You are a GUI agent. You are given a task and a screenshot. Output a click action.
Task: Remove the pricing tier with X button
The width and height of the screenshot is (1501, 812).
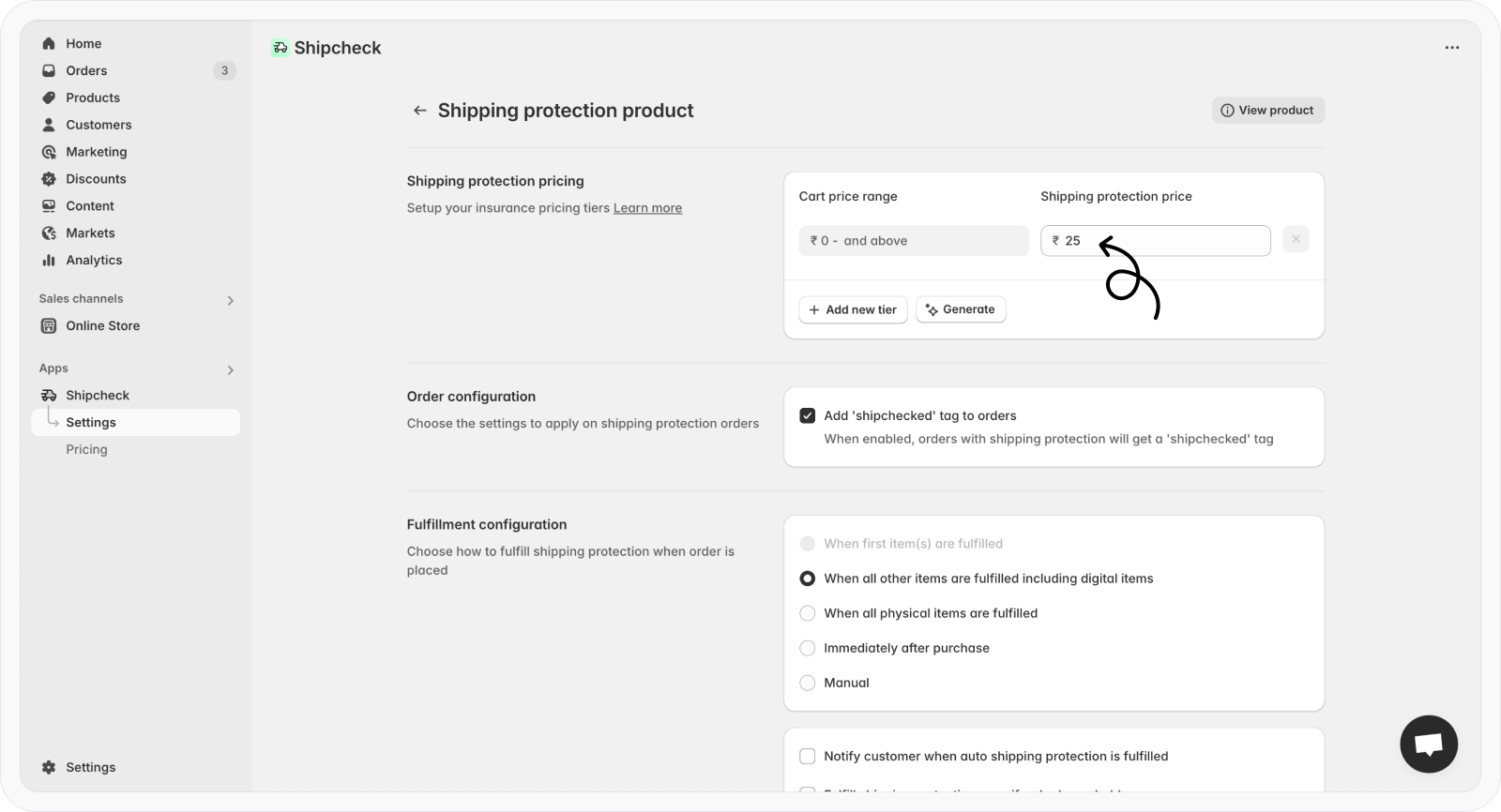click(1296, 239)
